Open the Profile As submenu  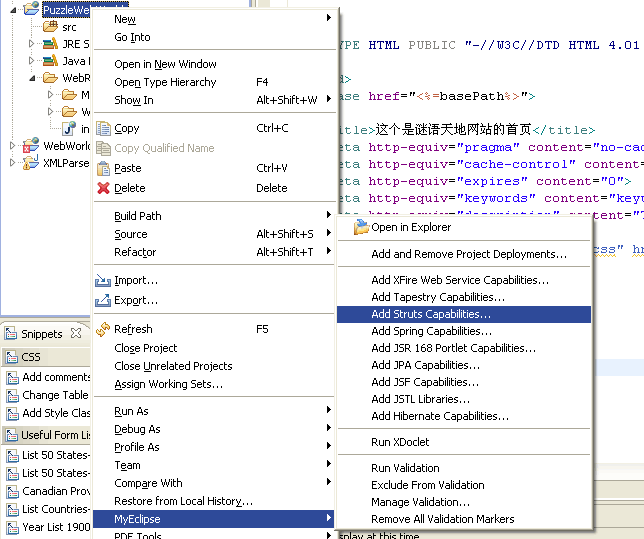[214, 447]
